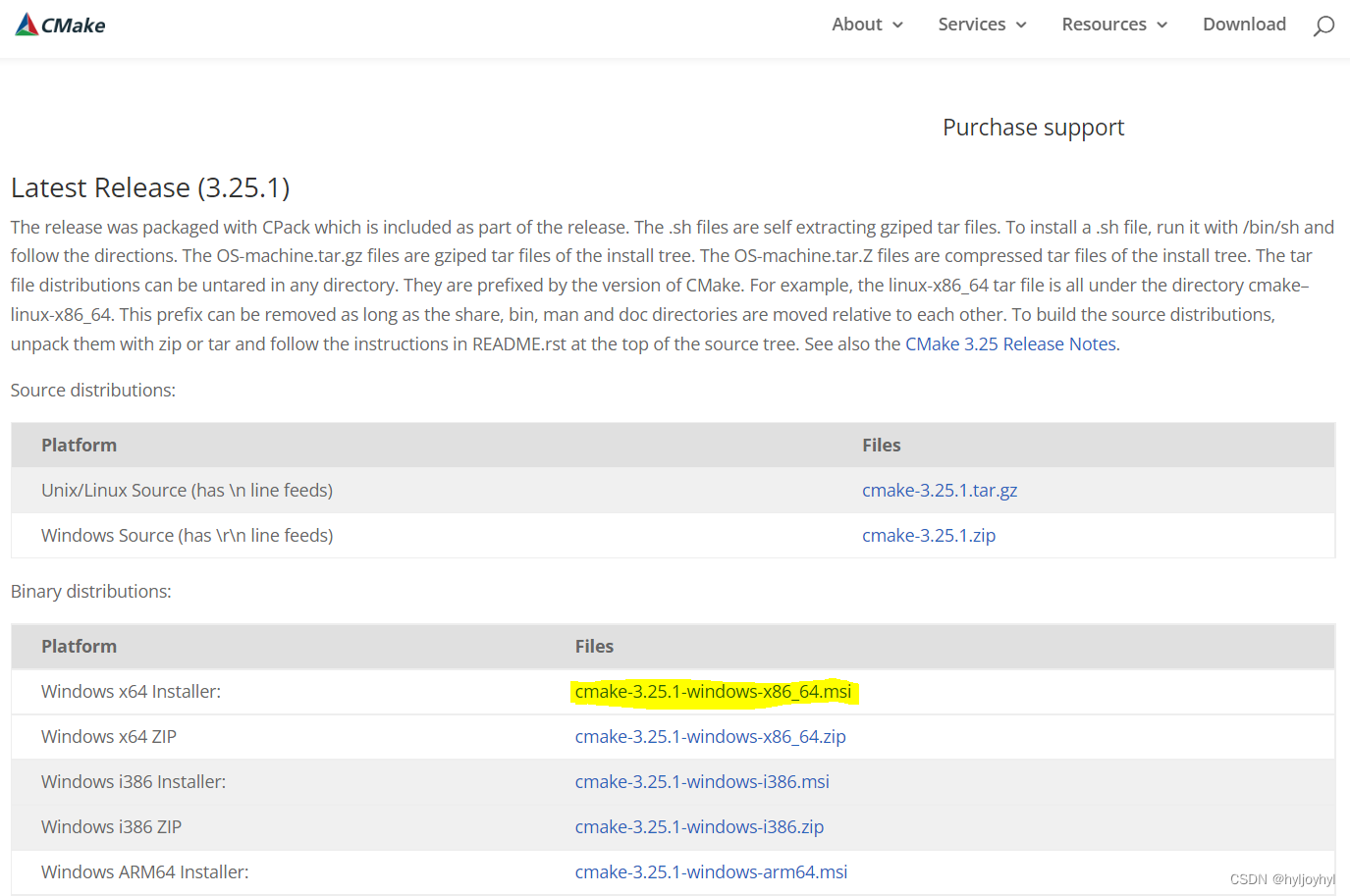Download cmake-3.25.1-windows-x86_64.msi installer
Screen dimensions: 1350x896
click(713, 692)
